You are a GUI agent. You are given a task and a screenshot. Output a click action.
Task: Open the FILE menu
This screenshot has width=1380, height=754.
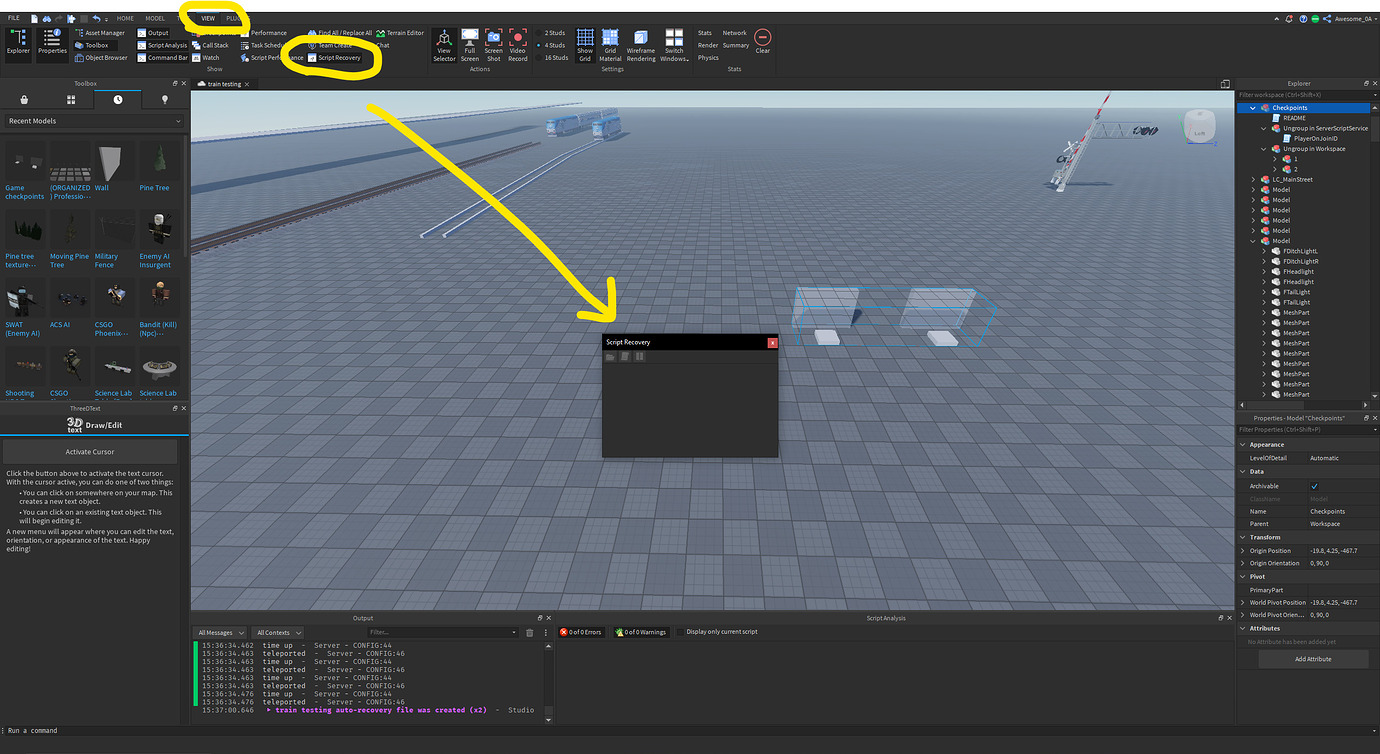click(12, 17)
